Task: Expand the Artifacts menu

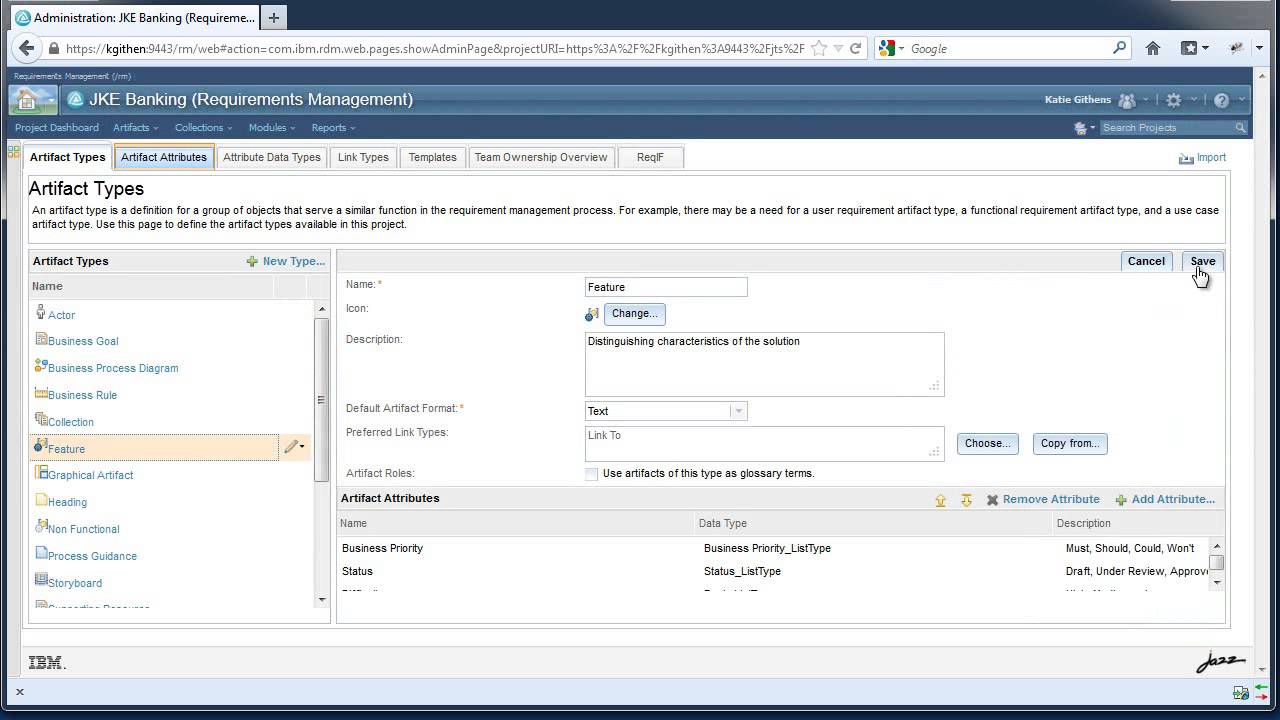Action: [x=136, y=128]
